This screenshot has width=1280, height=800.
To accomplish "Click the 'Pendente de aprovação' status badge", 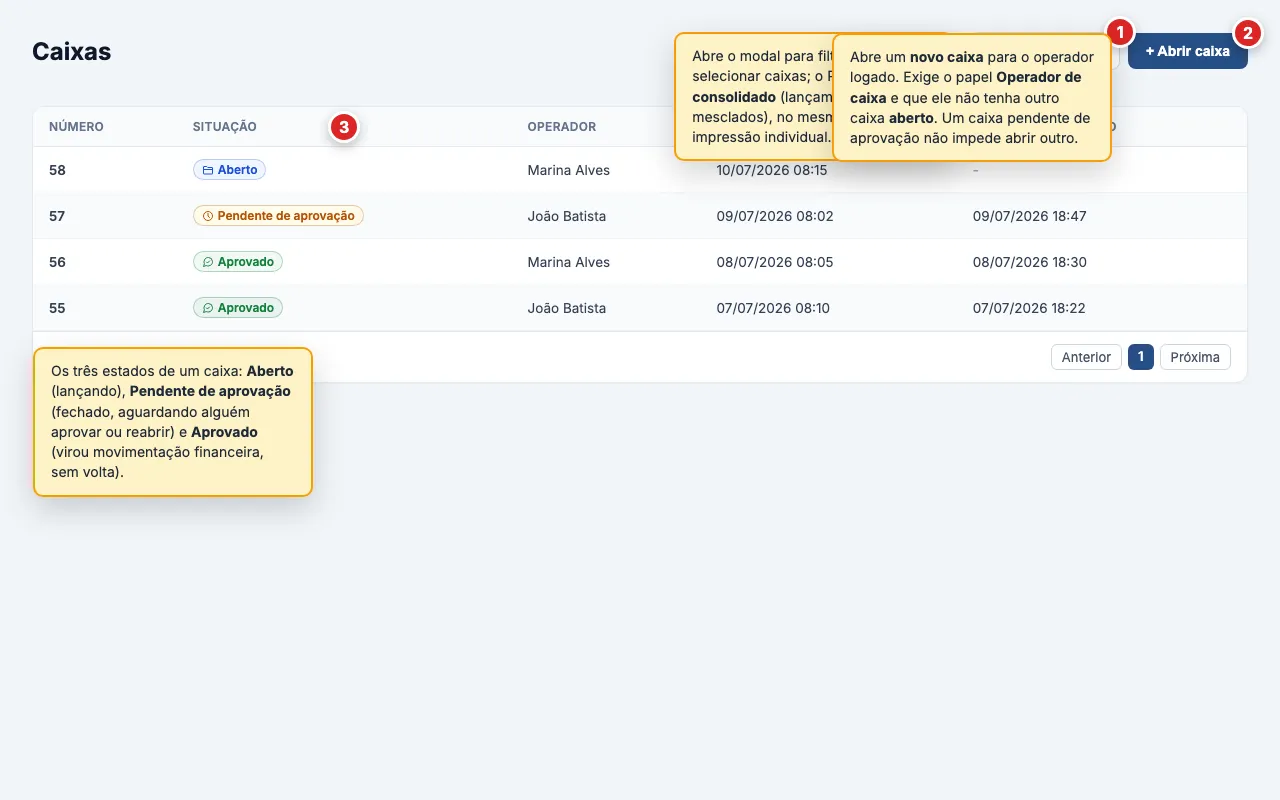I will coord(278,216).
